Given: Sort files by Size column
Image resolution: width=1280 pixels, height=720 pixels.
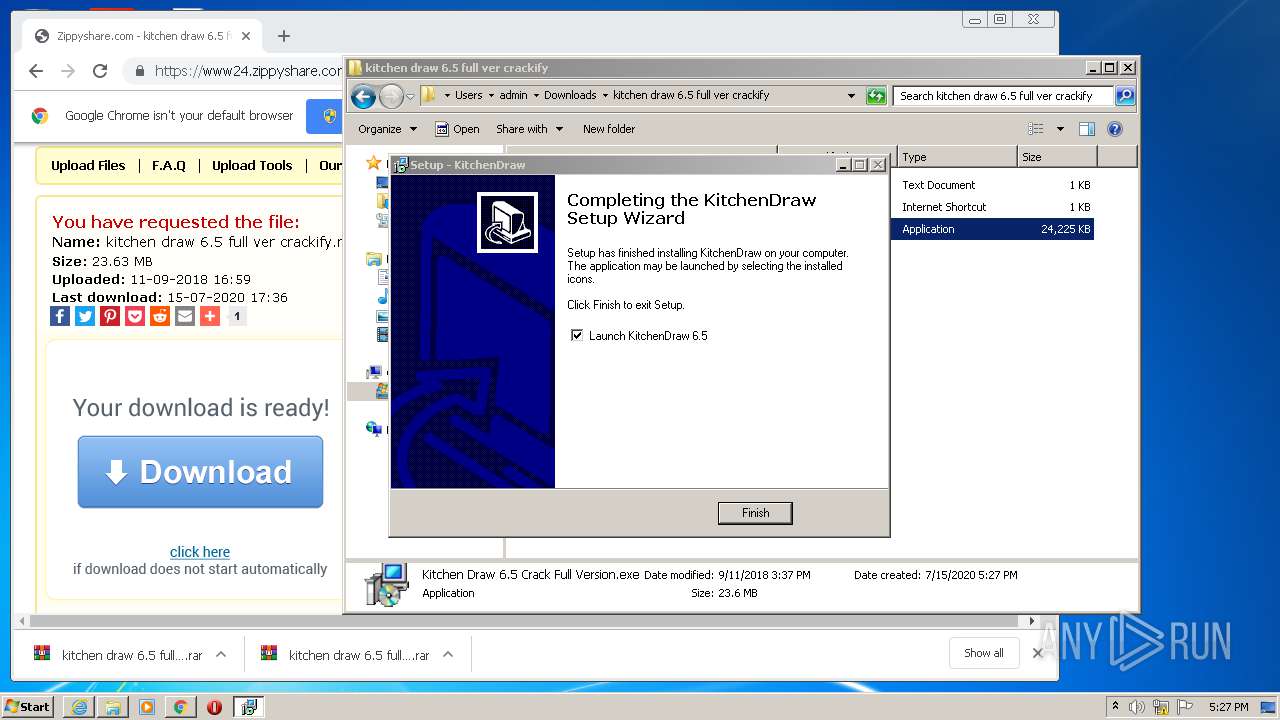Looking at the screenshot, I should click(1057, 157).
